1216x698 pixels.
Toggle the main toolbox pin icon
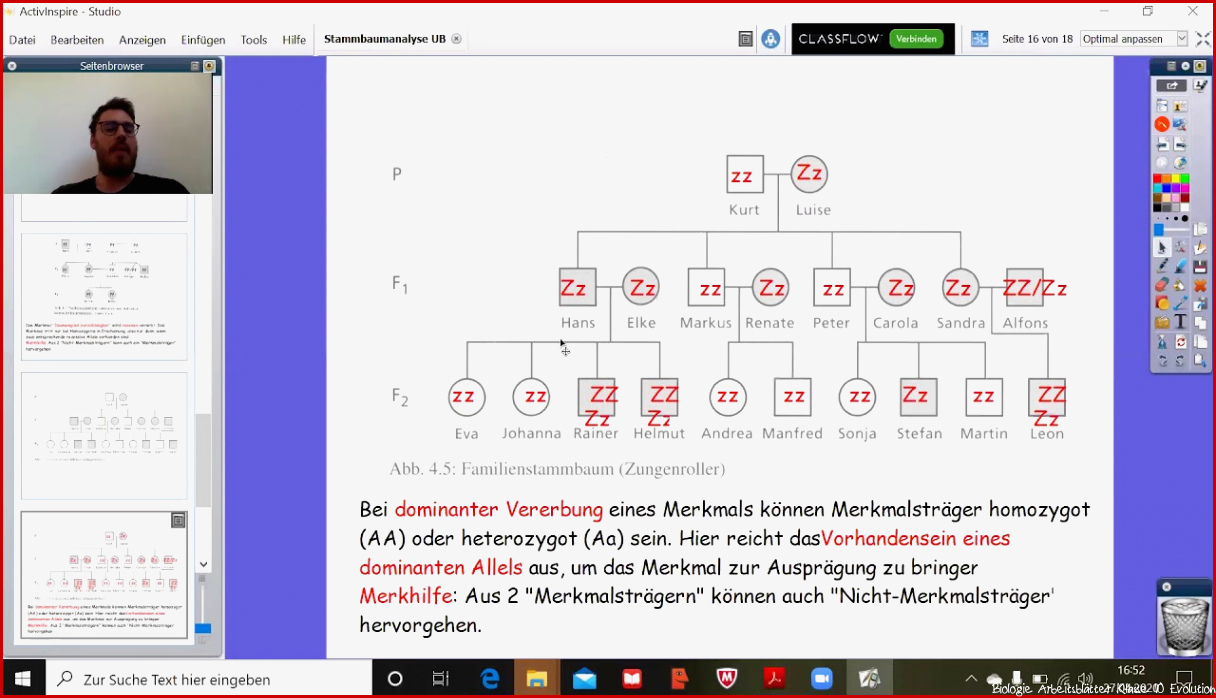[x=1199, y=66]
